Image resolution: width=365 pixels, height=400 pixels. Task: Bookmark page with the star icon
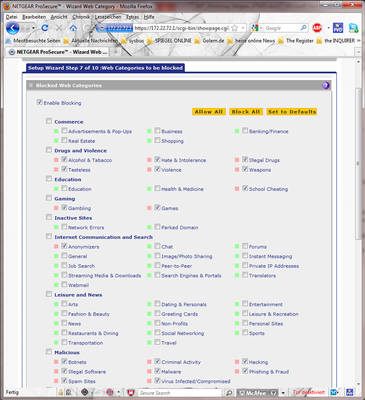coord(235,28)
